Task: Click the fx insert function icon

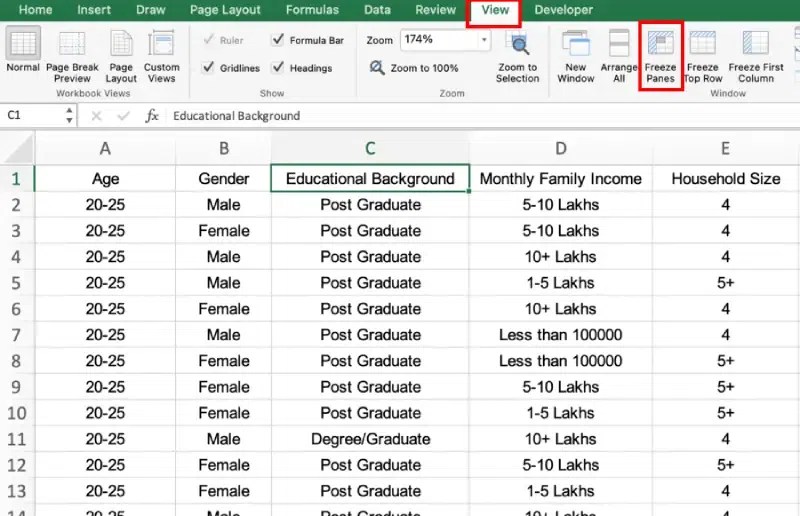Action: (x=152, y=116)
